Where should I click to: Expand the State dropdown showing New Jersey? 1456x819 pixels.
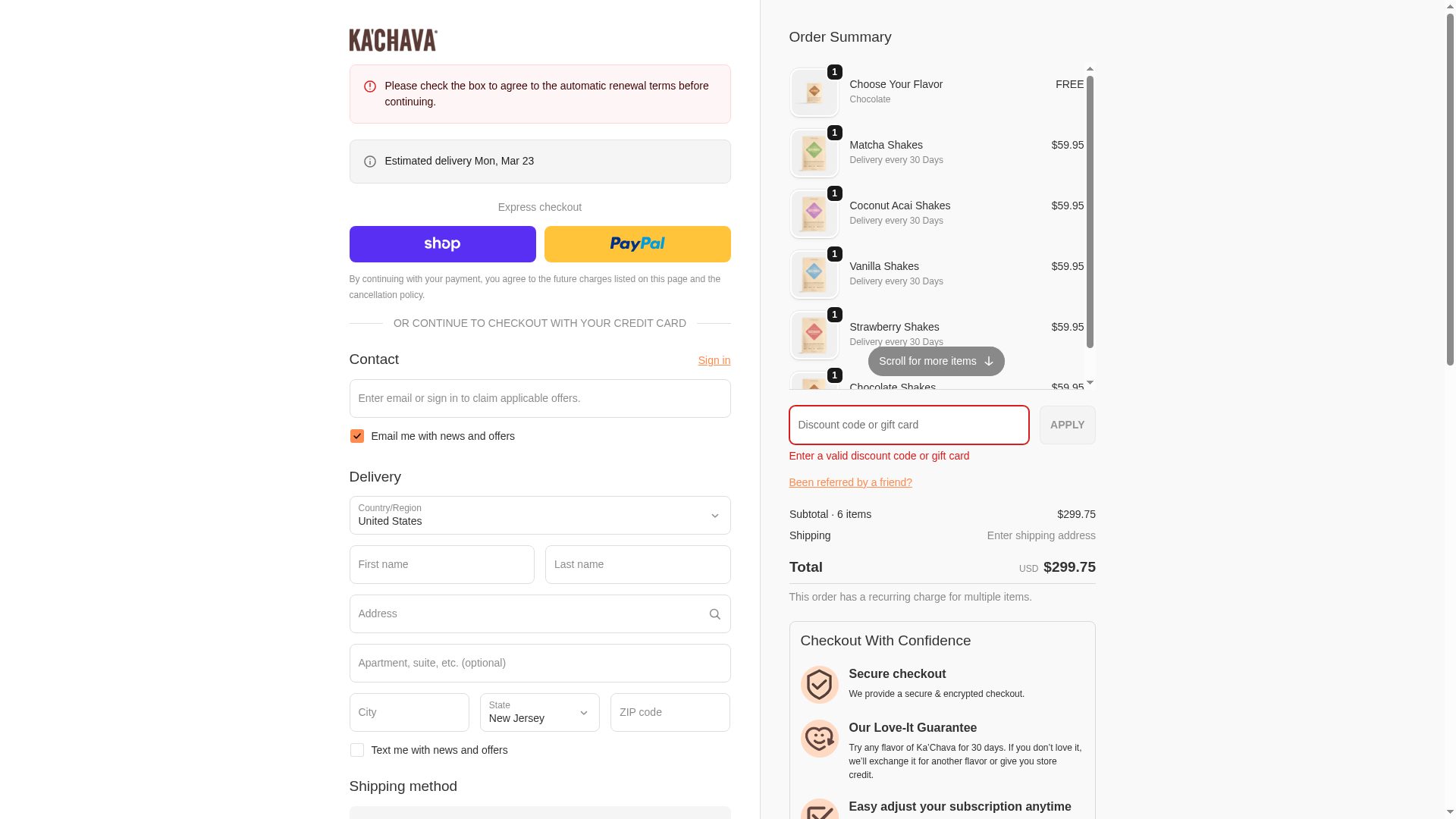point(539,712)
